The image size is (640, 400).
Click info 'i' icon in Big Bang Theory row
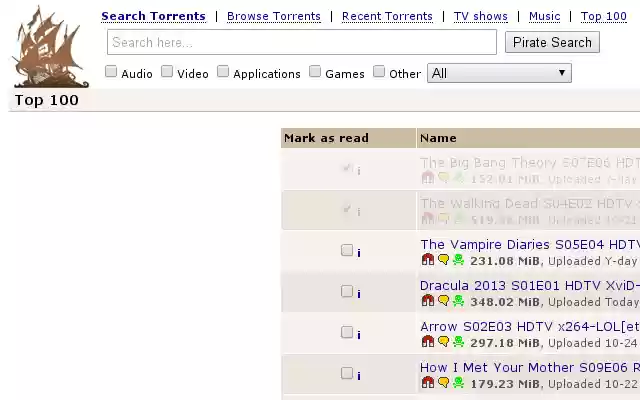click(359, 171)
